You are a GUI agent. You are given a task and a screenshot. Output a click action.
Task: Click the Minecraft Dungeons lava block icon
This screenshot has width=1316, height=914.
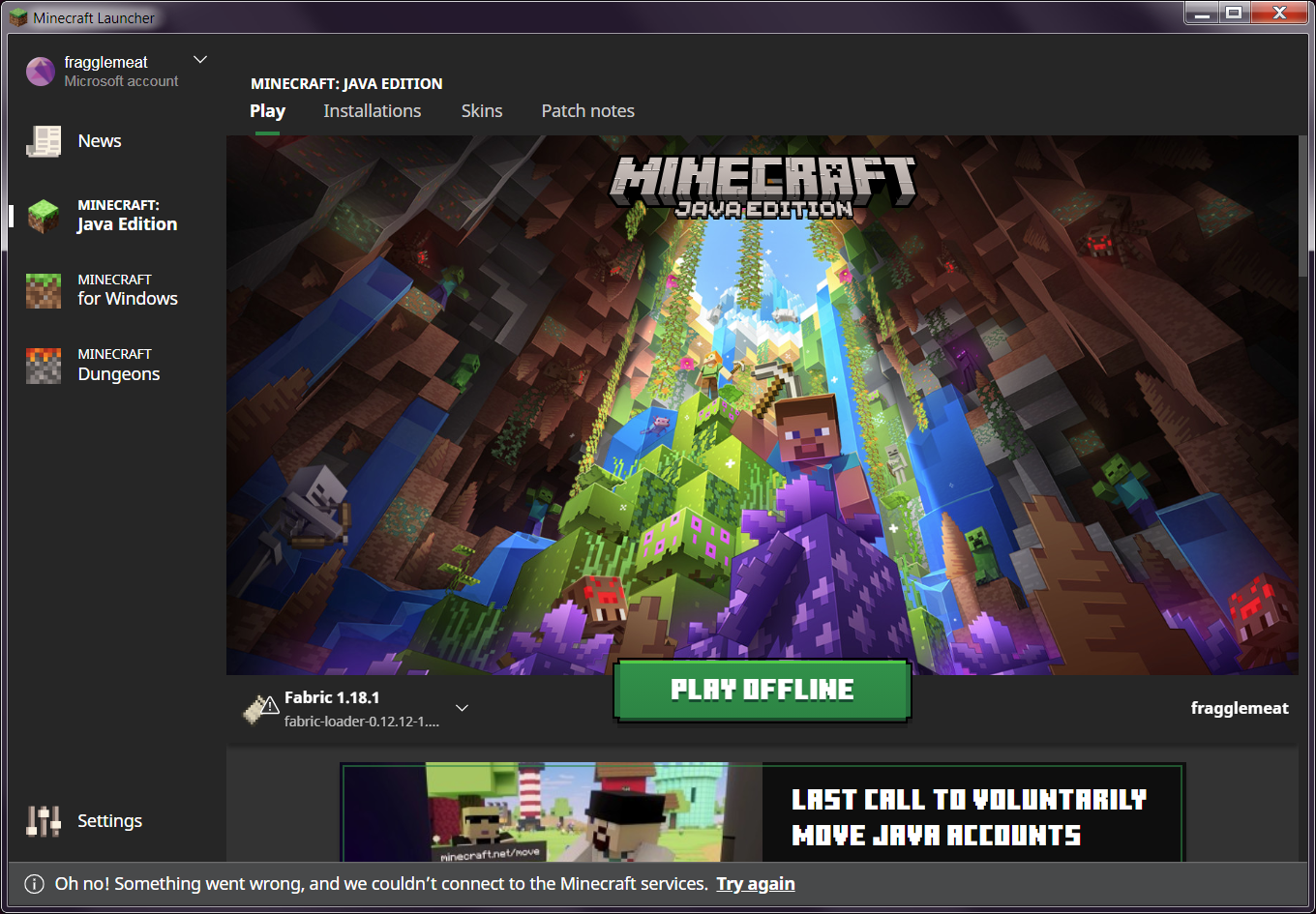[44, 365]
